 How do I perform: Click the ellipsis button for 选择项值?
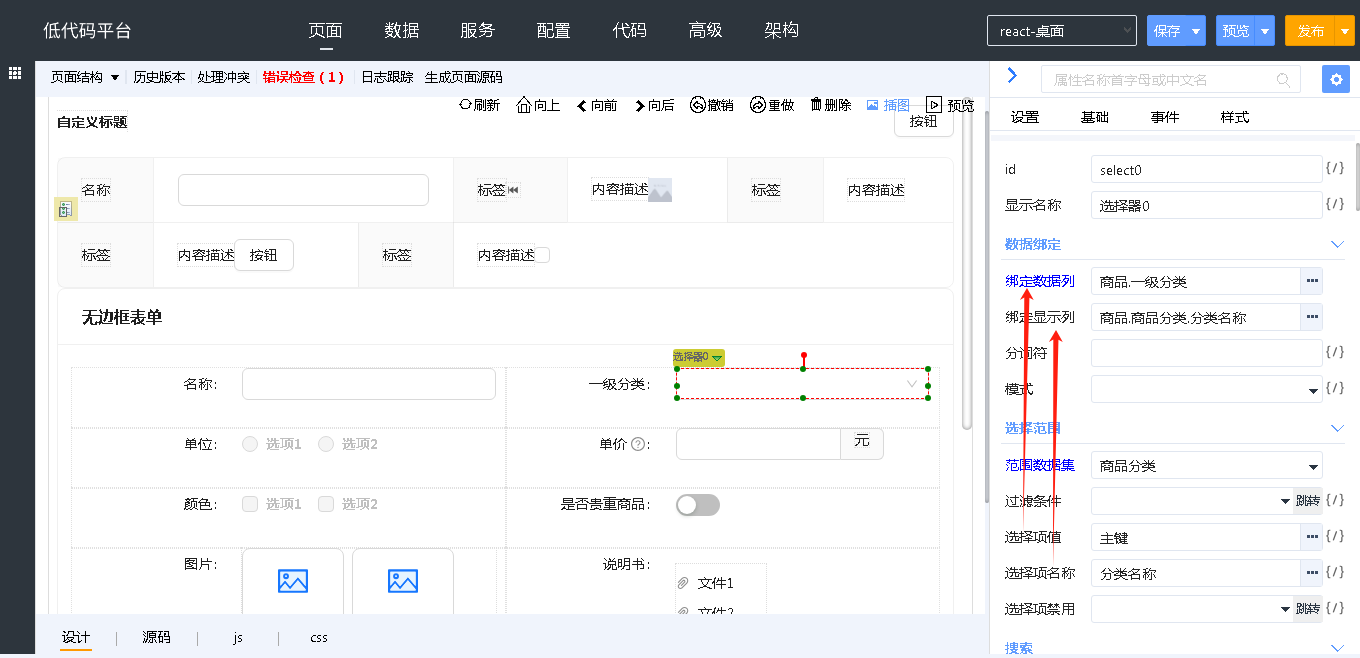(x=1312, y=537)
